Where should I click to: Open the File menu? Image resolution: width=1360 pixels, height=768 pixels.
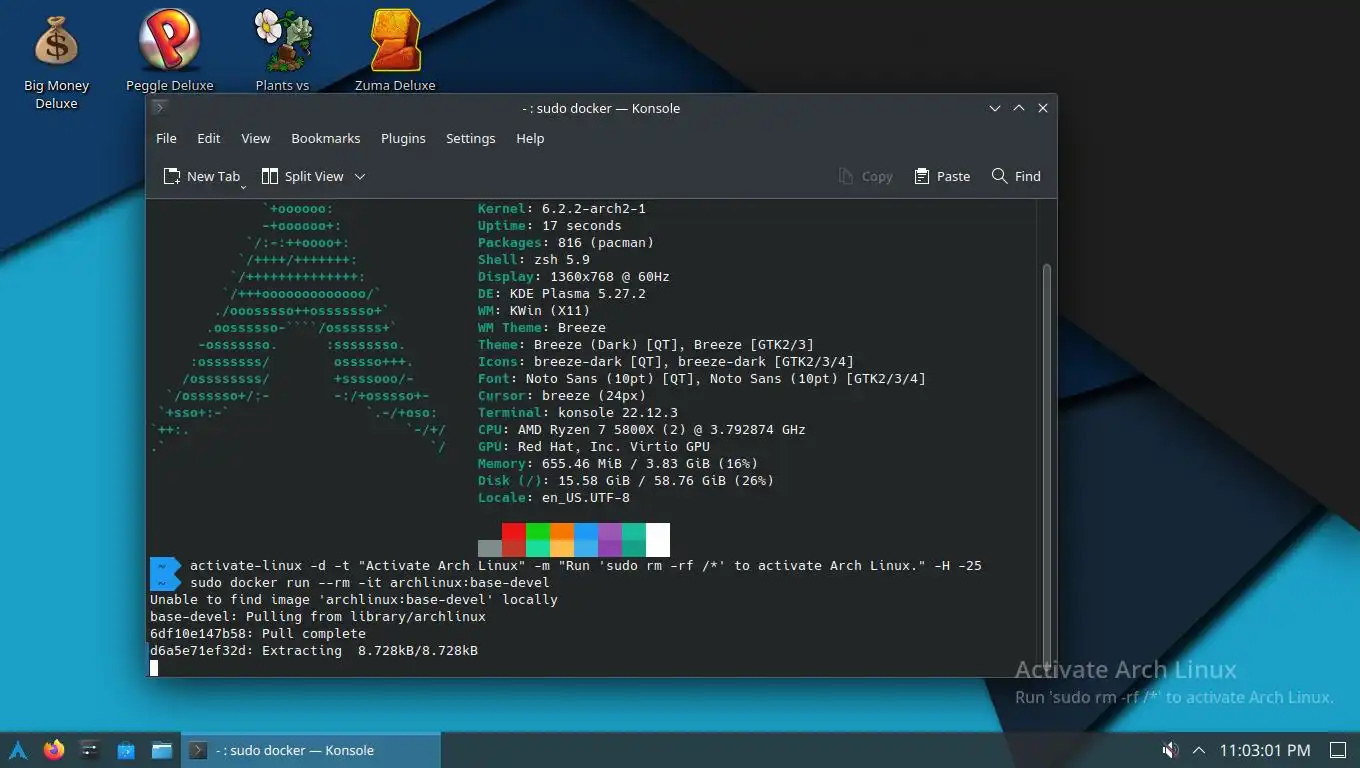coord(166,138)
